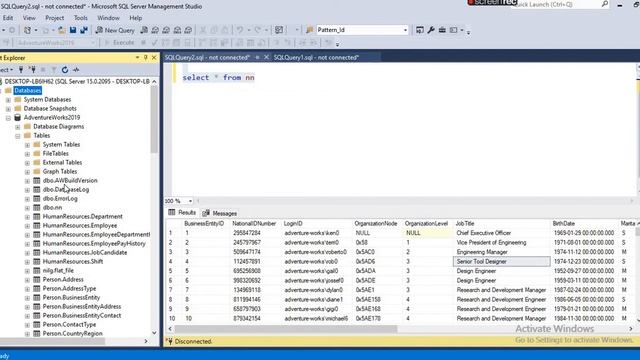The height and width of the screenshot is (360, 640).
Task: Select the HumanResources.Department table
Action: pos(82,217)
